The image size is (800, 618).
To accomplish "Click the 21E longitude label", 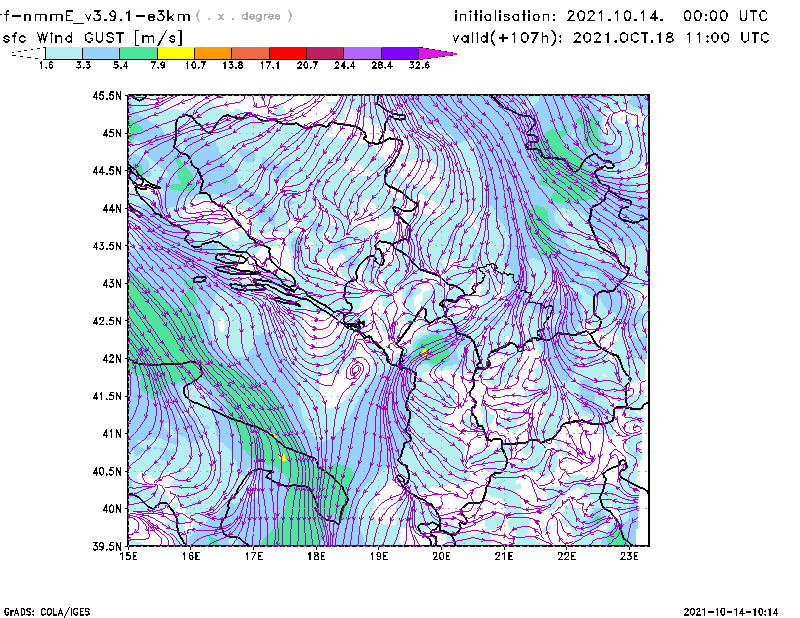I will (x=504, y=556).
